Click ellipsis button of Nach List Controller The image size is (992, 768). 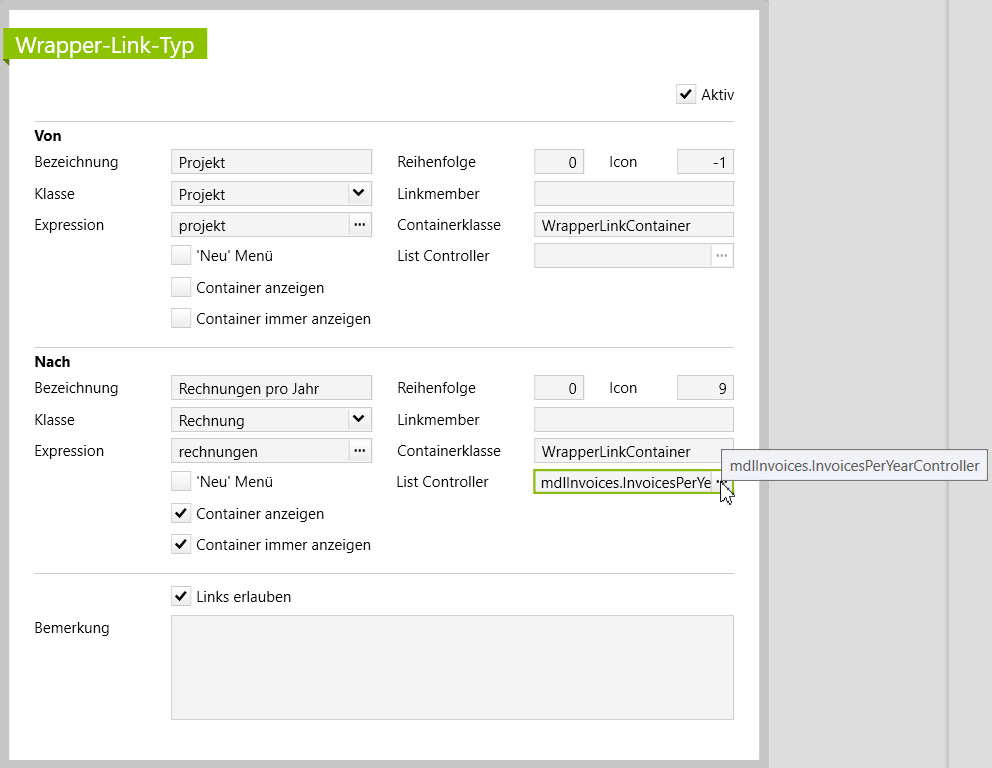(721, 483)
